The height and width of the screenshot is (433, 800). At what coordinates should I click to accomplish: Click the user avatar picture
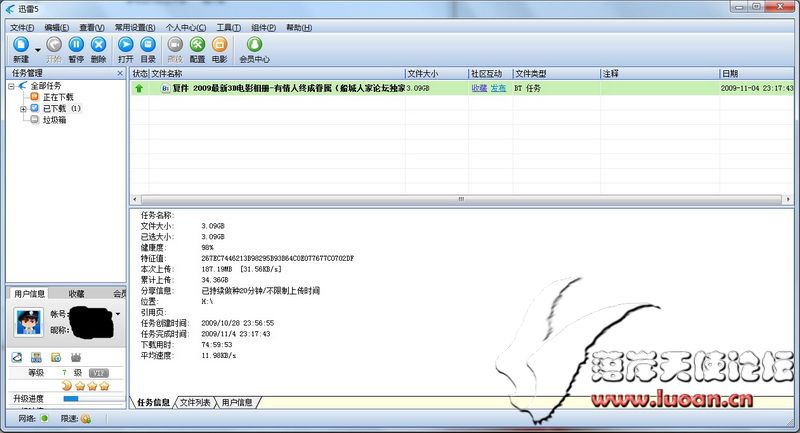pyautogui.click(x=29, y=322)
